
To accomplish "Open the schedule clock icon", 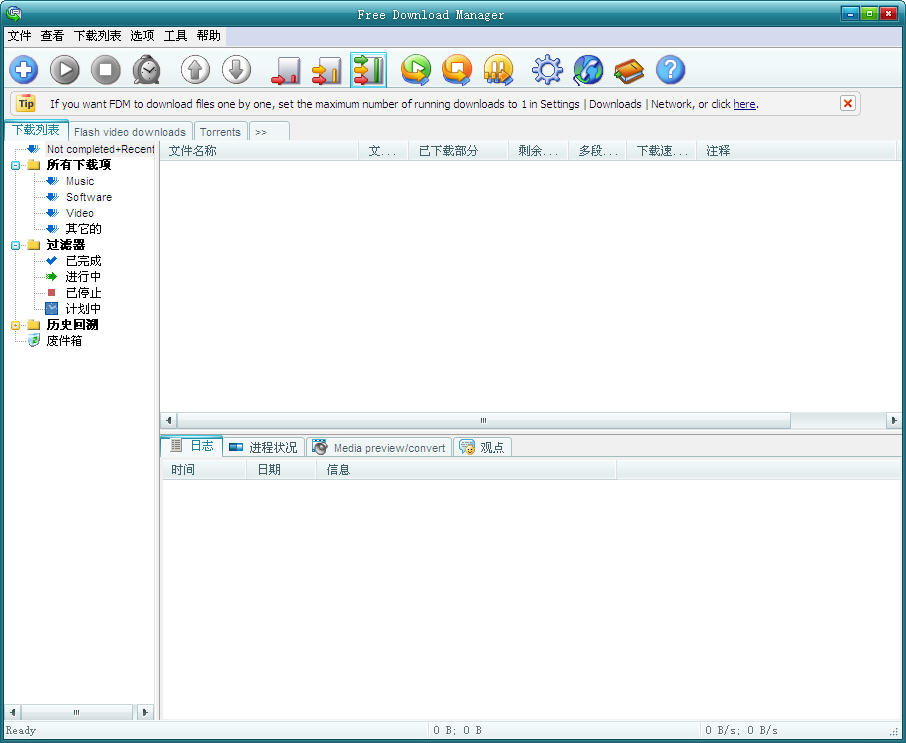I will pos(147,70).
